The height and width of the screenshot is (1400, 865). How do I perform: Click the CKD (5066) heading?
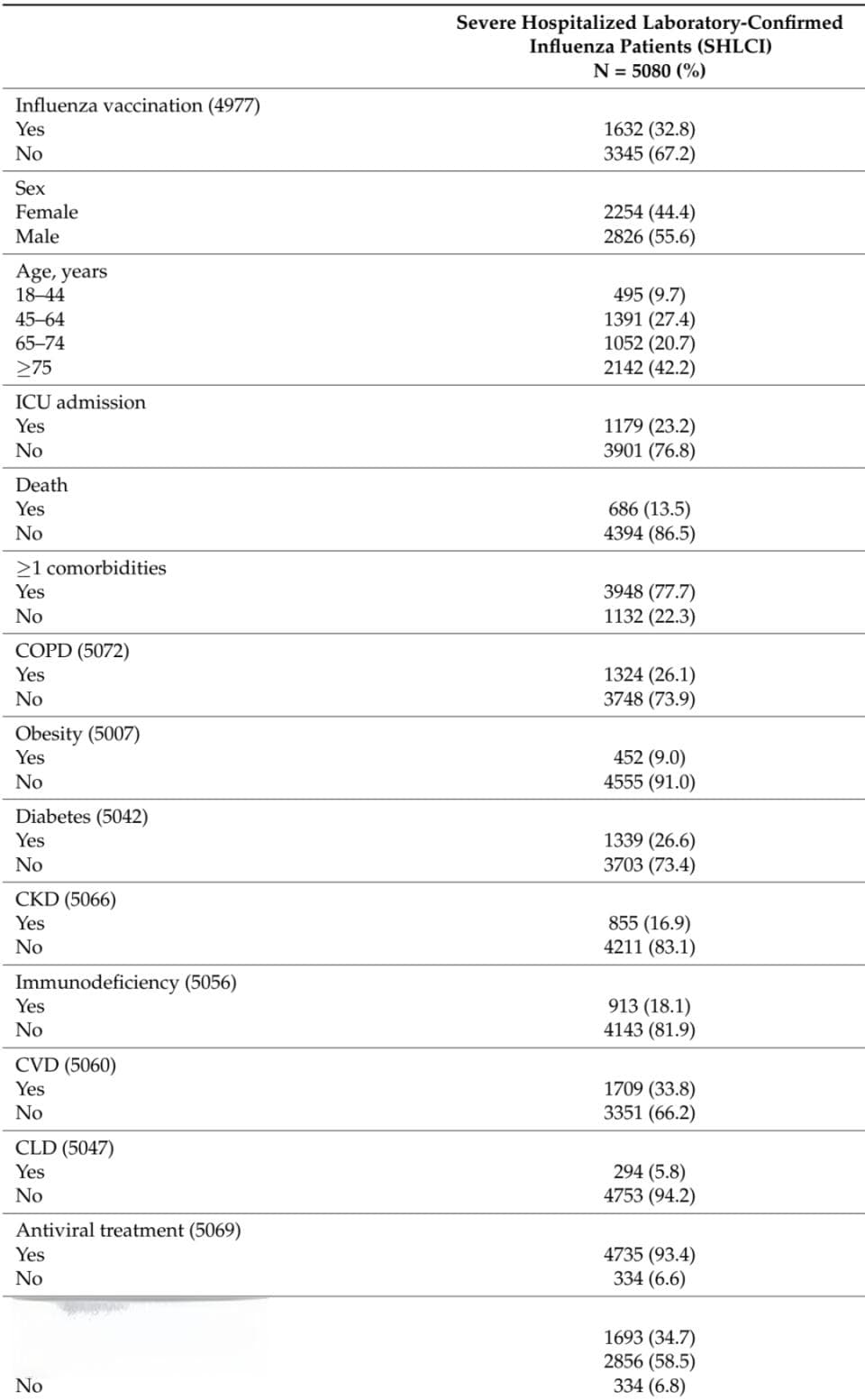66,900
